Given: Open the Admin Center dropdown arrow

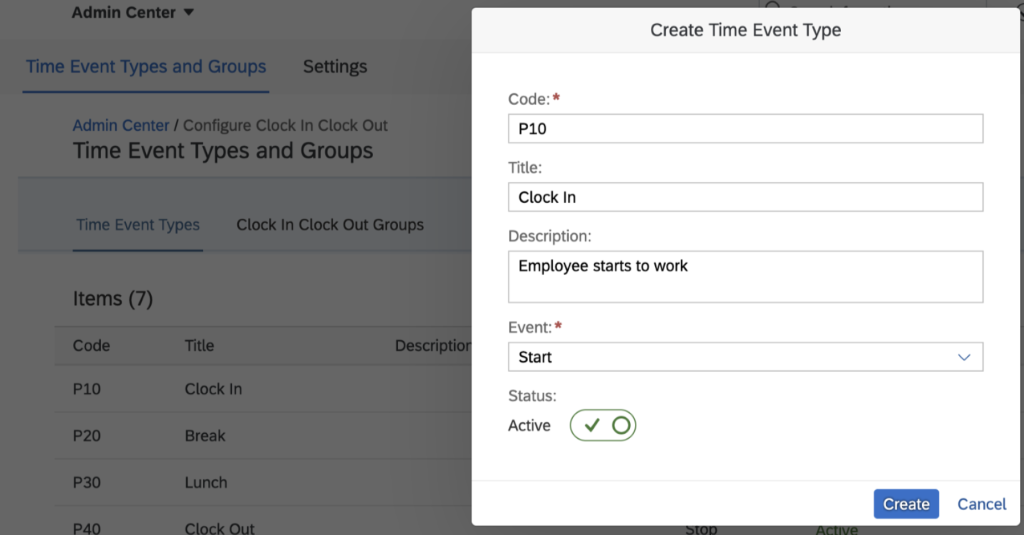Looking at the screenshot, I should [189, 12].
